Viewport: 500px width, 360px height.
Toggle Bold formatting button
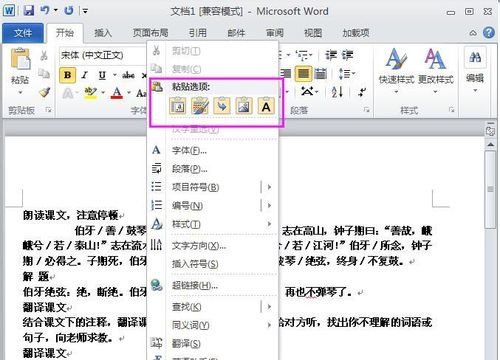pyautogui.click(x=68, y=75)
